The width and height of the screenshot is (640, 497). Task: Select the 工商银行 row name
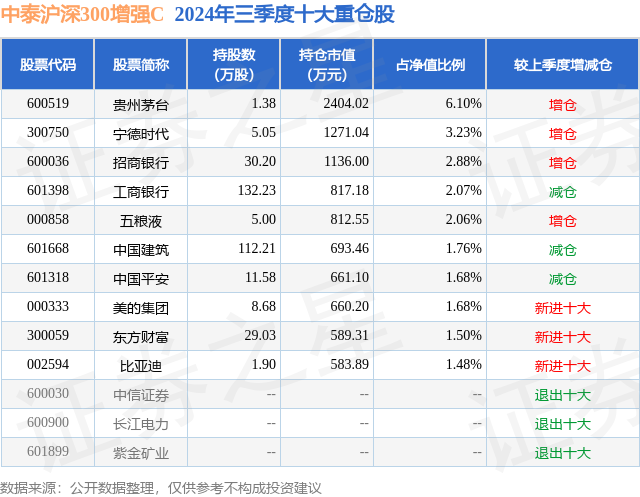(x=141, y=192)
